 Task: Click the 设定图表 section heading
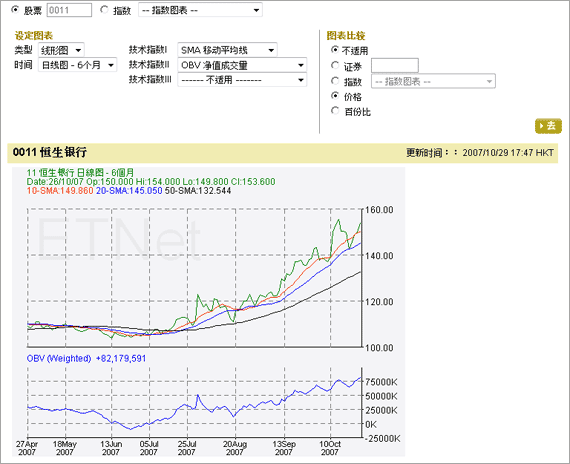[x=34, y=36]
